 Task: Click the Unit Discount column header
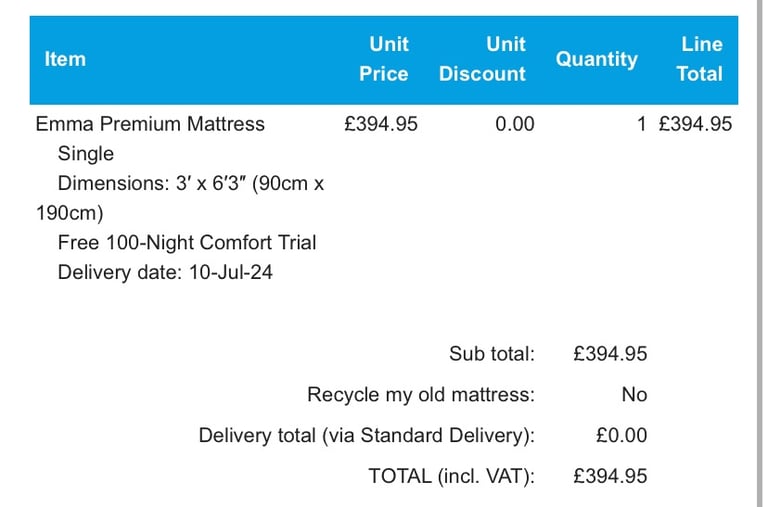click(x=482, y=59)
